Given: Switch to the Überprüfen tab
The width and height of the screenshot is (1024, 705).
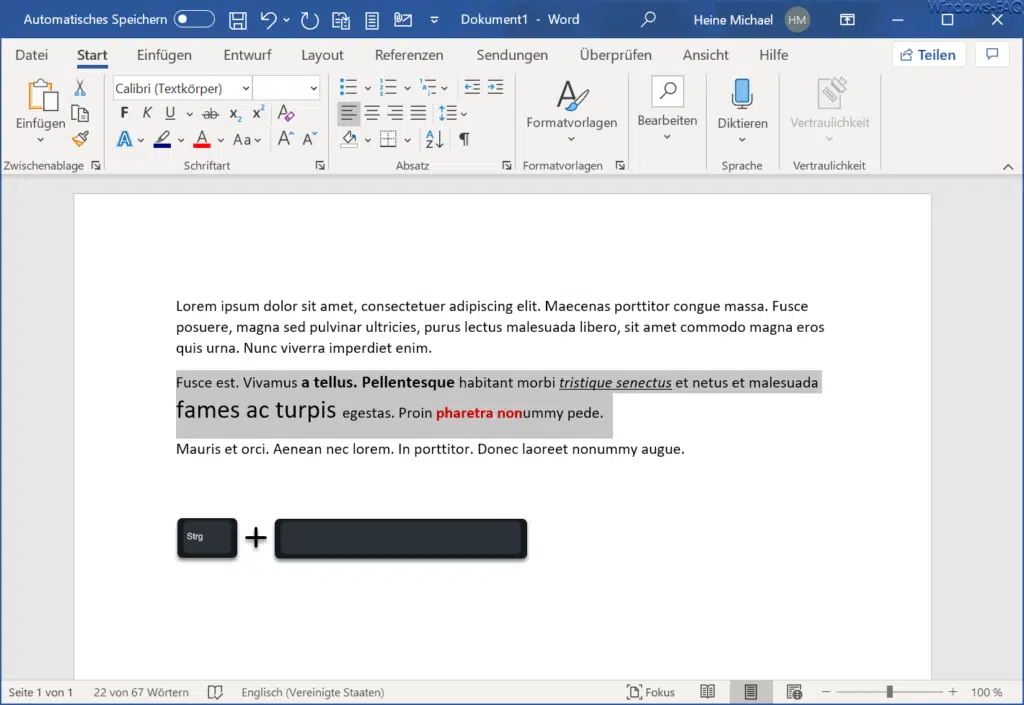Looking at the screenshot, I should point(615,55).
